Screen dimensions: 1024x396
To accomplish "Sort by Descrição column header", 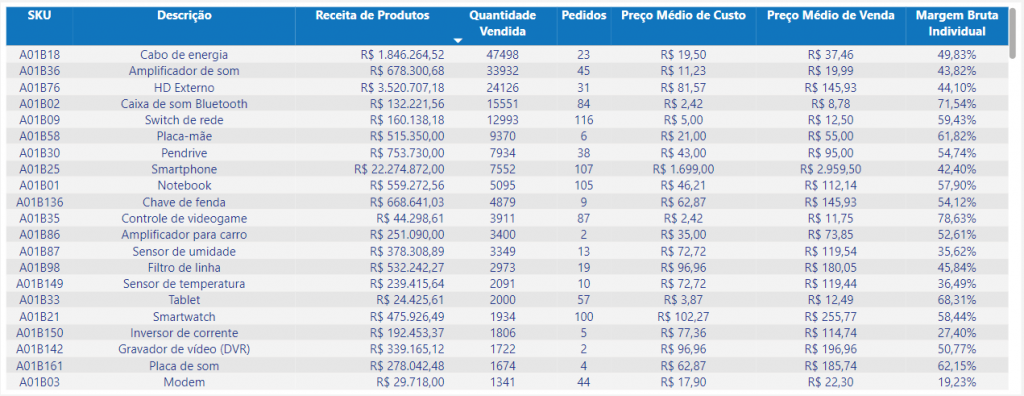I will 184,16.
